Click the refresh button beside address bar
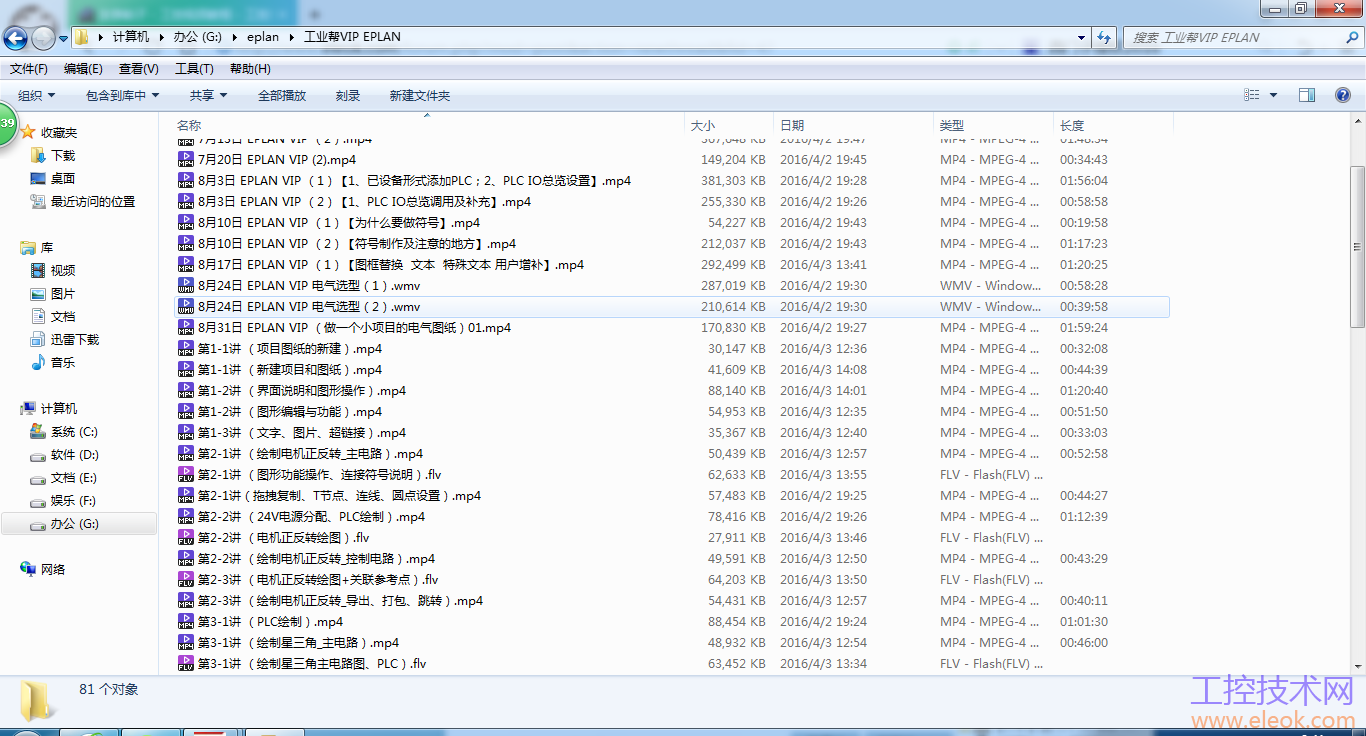The width and height of the screenshot is (1366, 736). coord(1104,37)
